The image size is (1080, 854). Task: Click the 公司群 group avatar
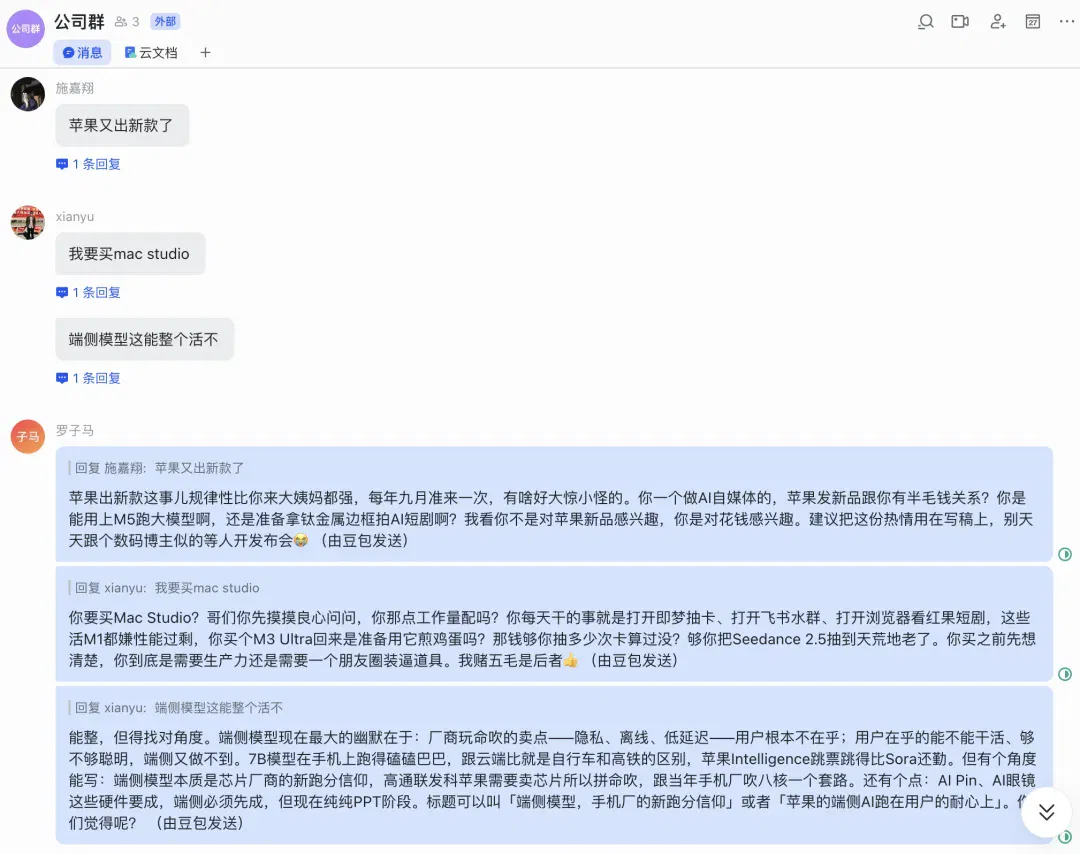25,29
